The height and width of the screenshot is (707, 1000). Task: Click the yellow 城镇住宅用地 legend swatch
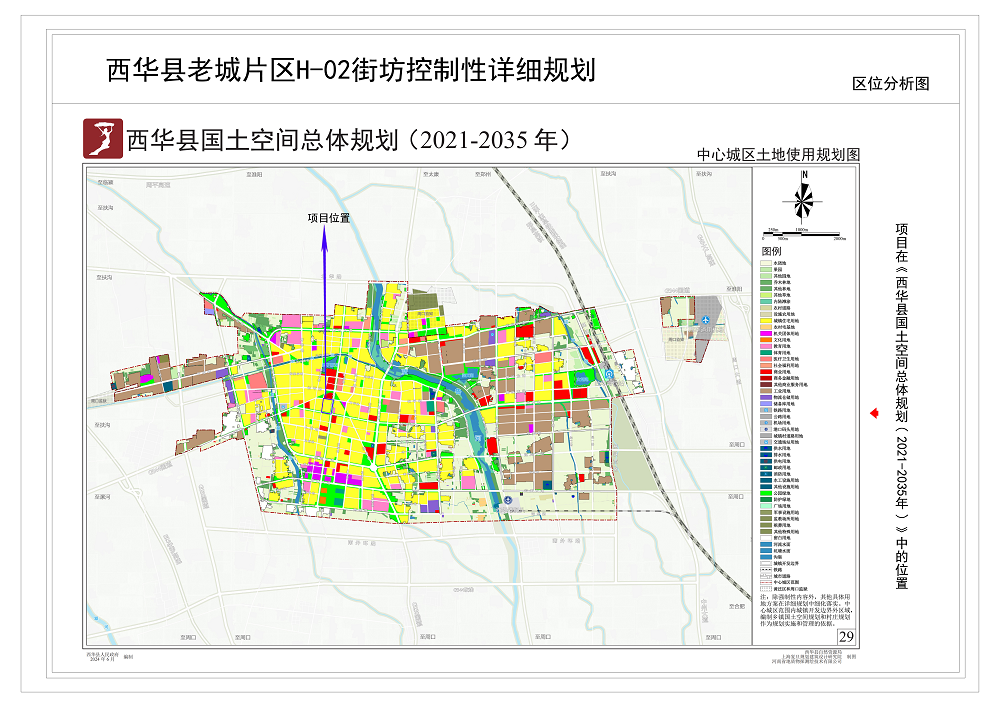[x=768, y=319]
